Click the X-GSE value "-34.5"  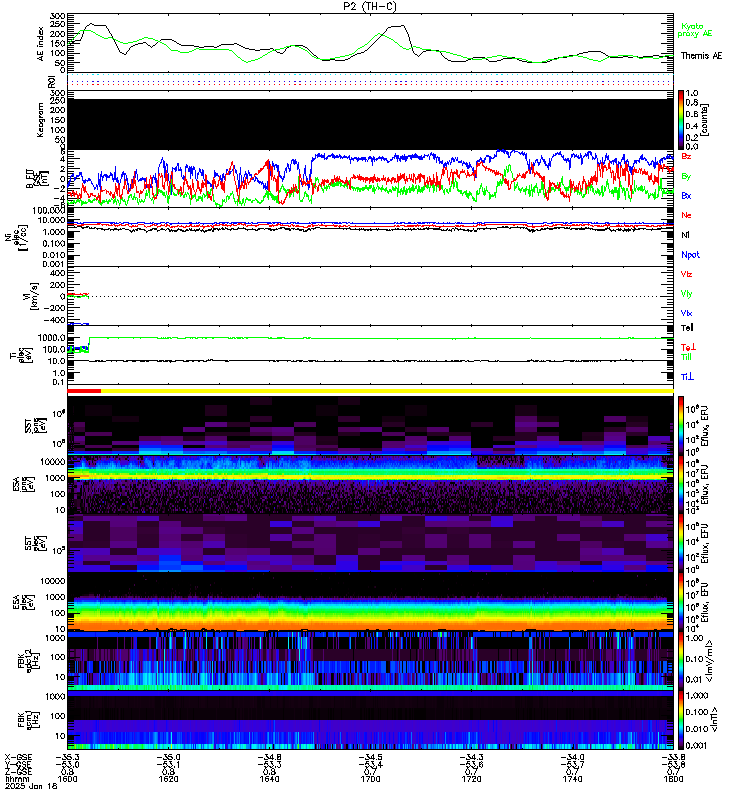[370, 757]
